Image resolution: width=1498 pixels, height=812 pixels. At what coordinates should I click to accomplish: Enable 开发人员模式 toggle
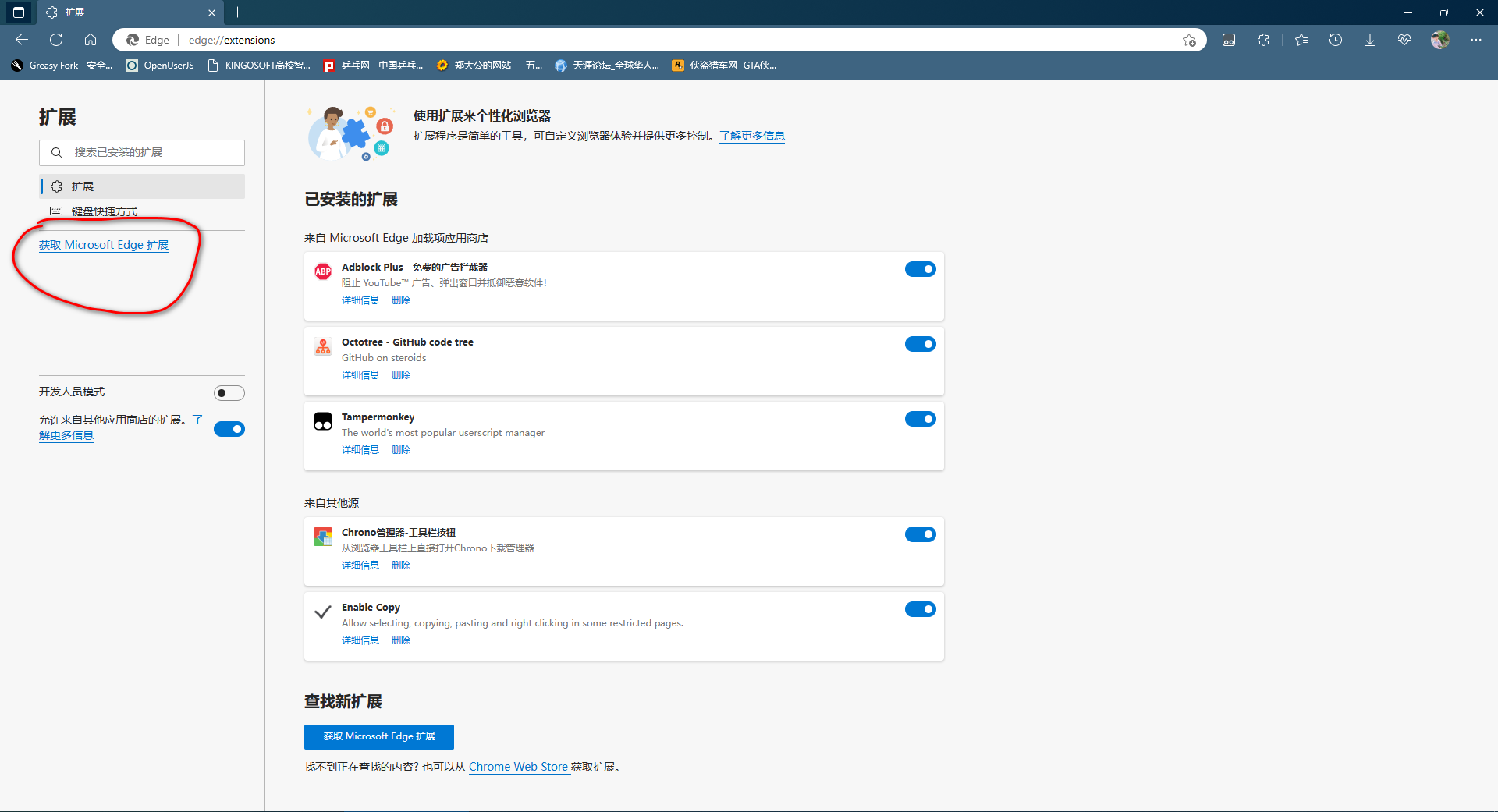(229, 393)
